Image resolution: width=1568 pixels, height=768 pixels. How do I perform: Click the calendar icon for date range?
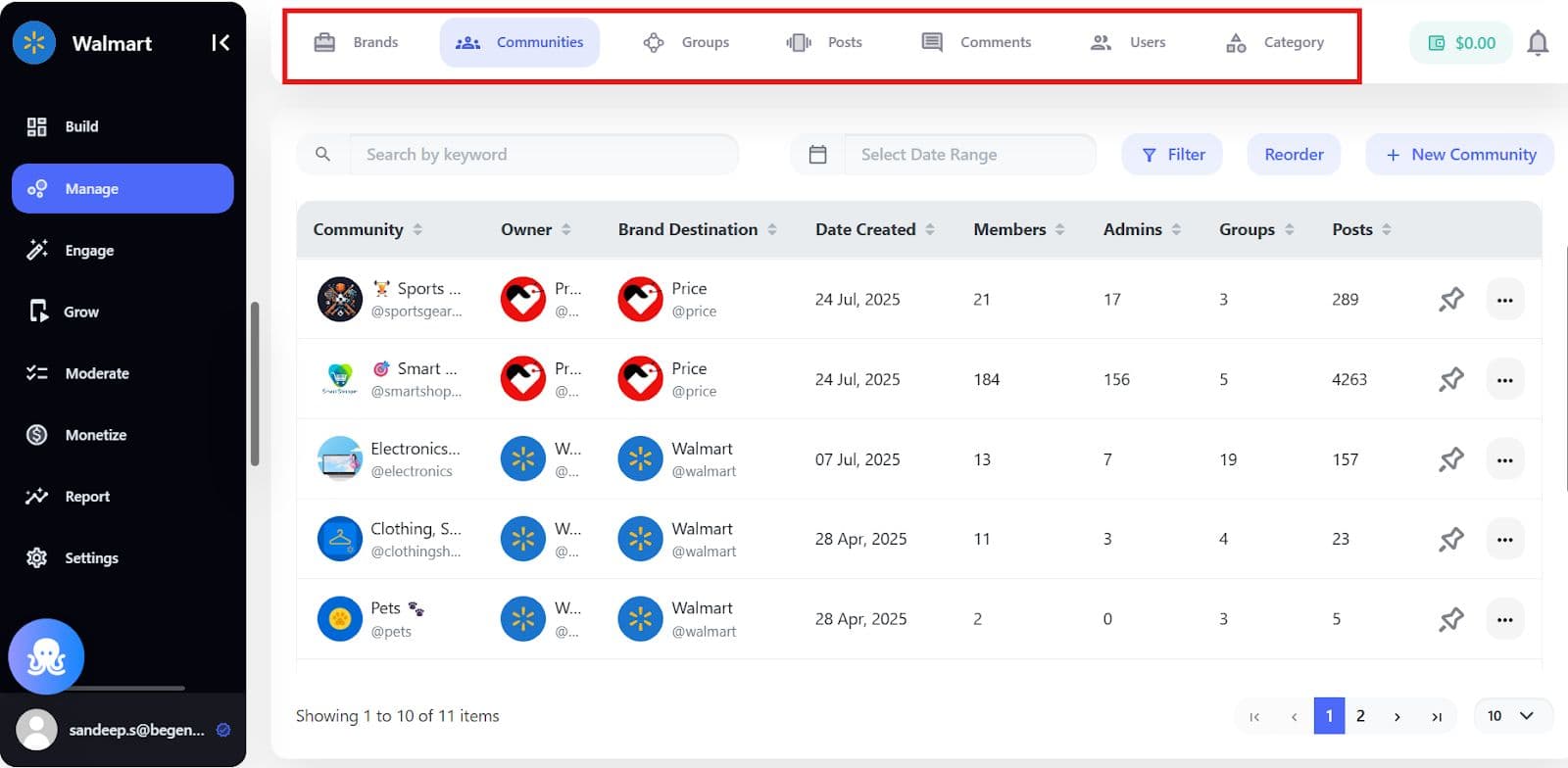pyautogui.click(x=818, y=155)
